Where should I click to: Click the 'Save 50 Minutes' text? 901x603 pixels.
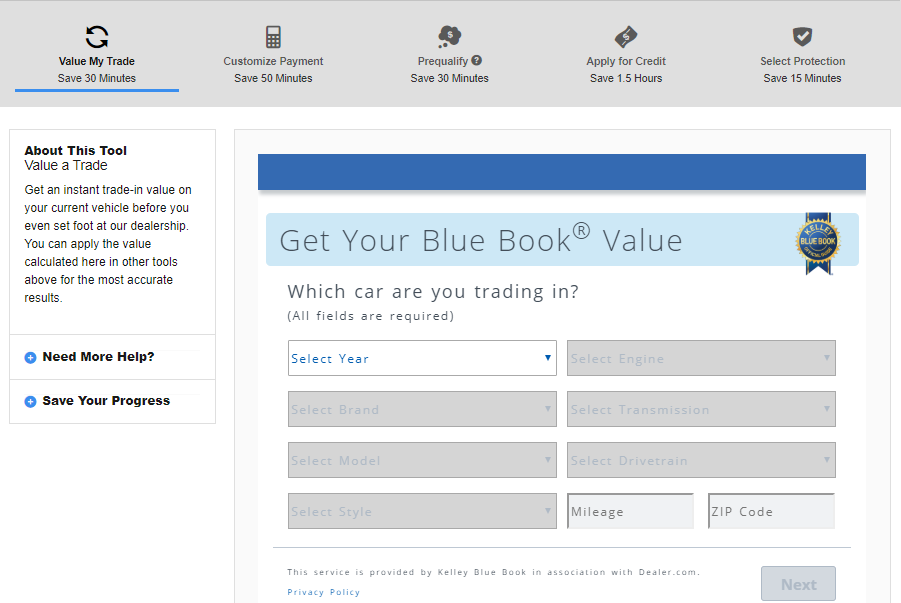273,78
